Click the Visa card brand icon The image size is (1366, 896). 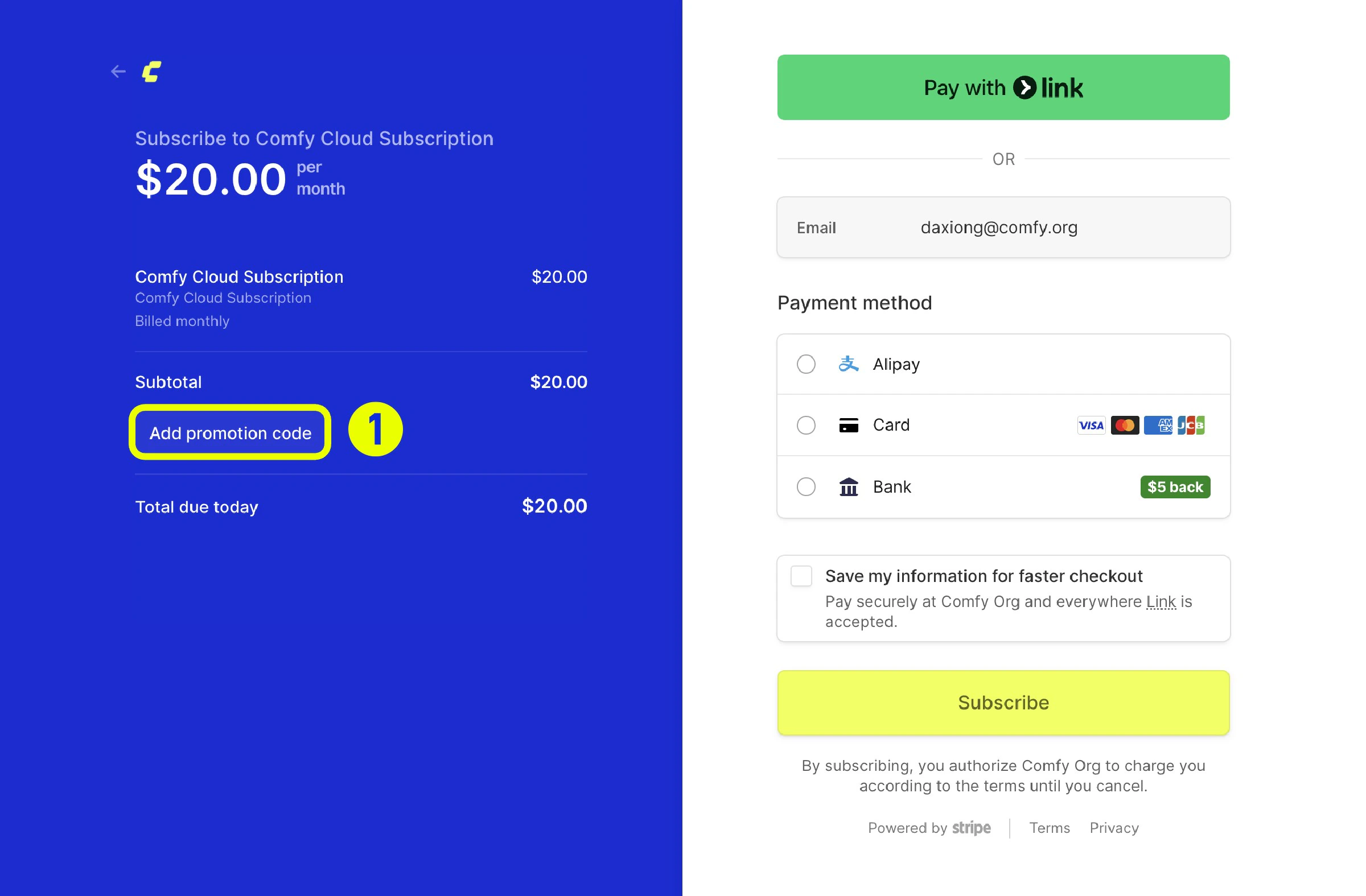click(x=1091, y=425)
